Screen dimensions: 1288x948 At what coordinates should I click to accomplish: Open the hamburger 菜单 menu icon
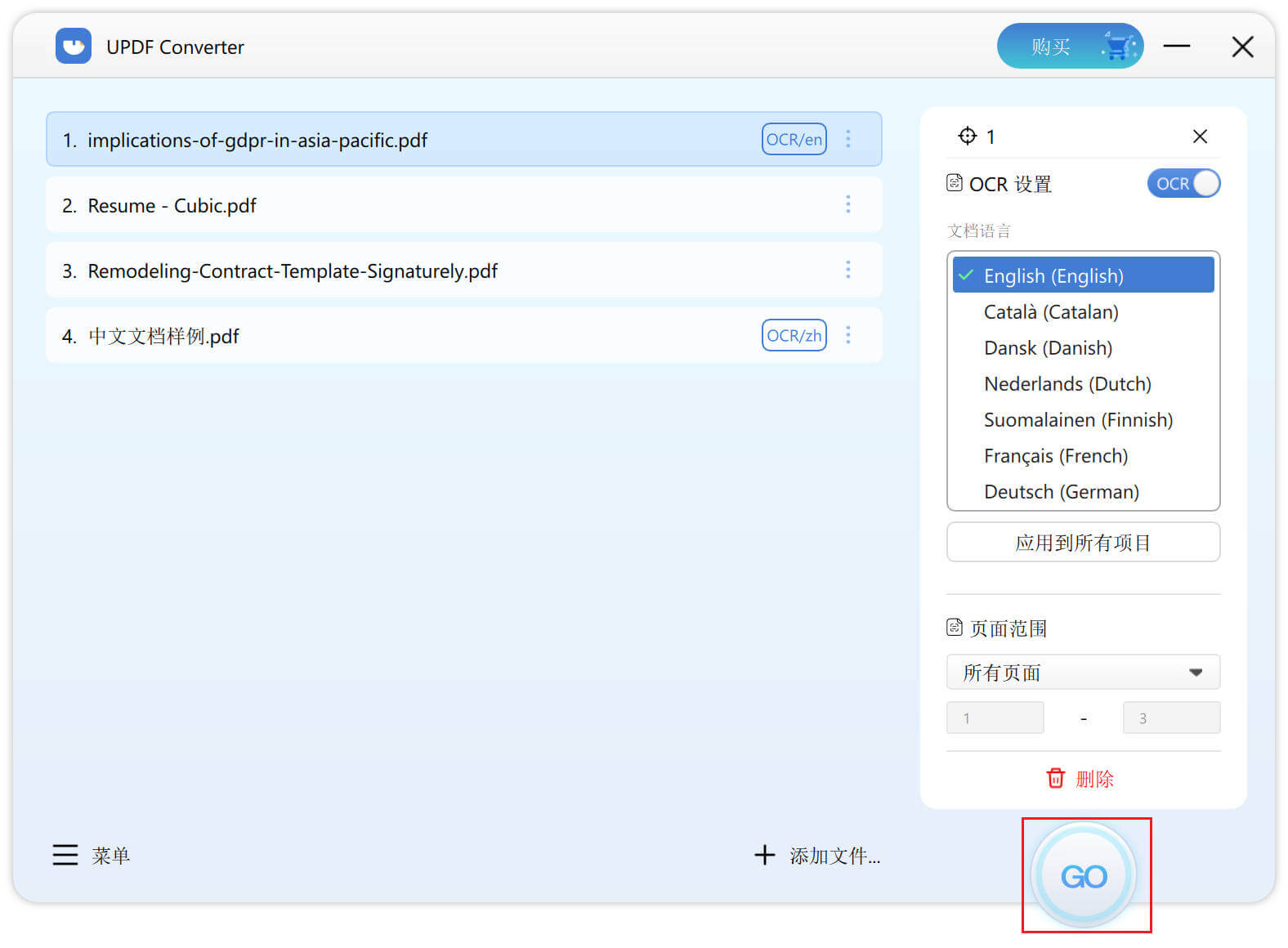(65, 855)
